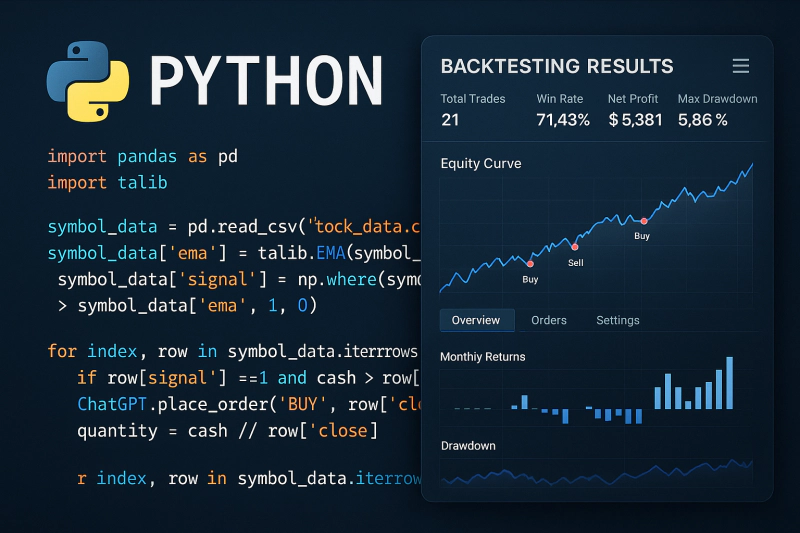The width and height of the screenshot is (800, 533).
Task: Click the Monthiy Returns label
Action: [x=483, y=357]
